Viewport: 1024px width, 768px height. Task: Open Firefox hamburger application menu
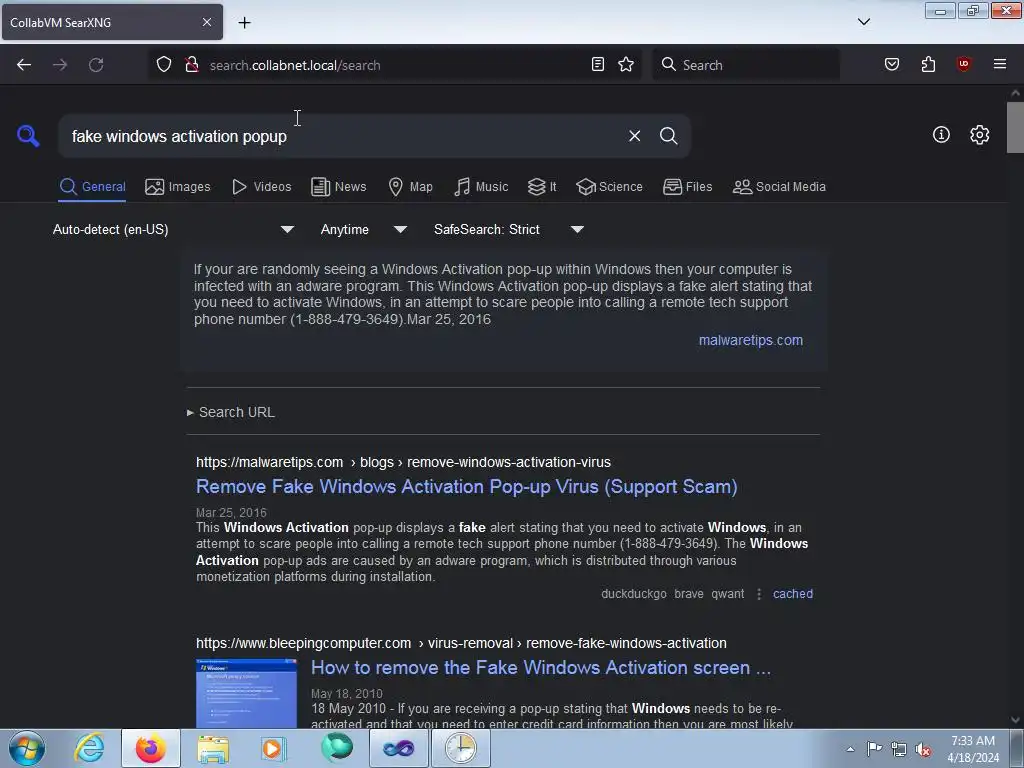pyautogui.click(x=1000, y=64)
